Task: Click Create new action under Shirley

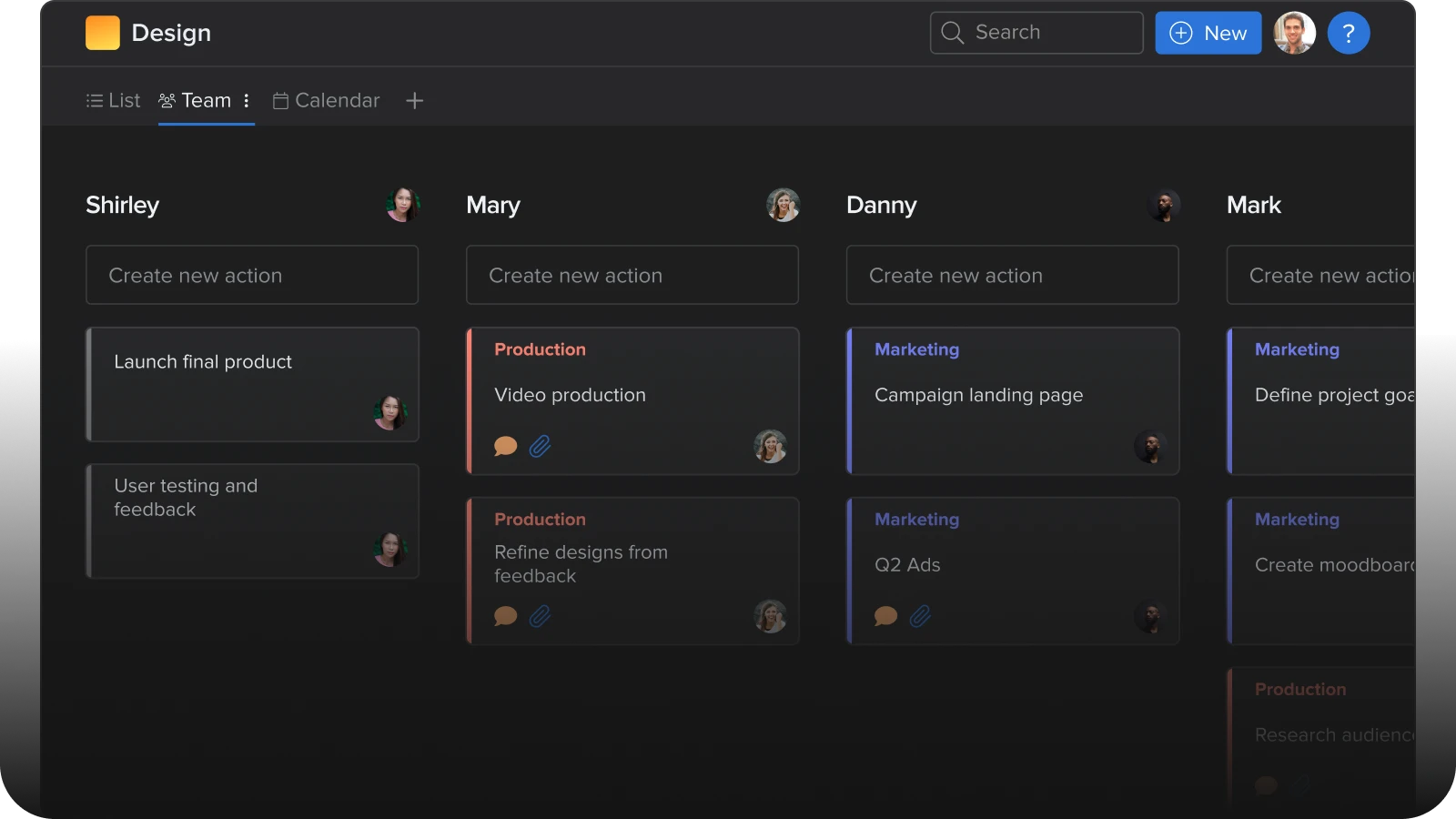Action: tap(252, 275)
